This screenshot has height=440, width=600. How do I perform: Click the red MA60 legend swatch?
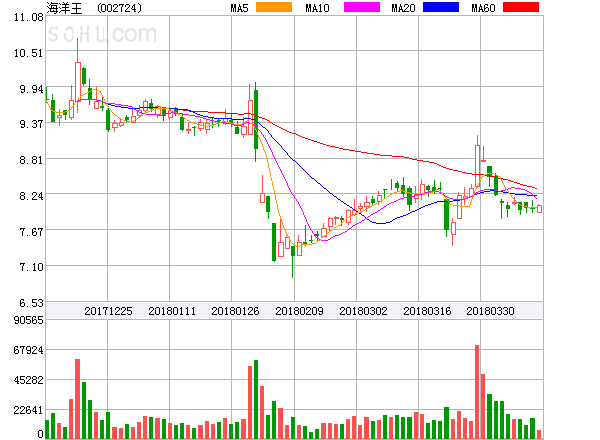point(521,7)
